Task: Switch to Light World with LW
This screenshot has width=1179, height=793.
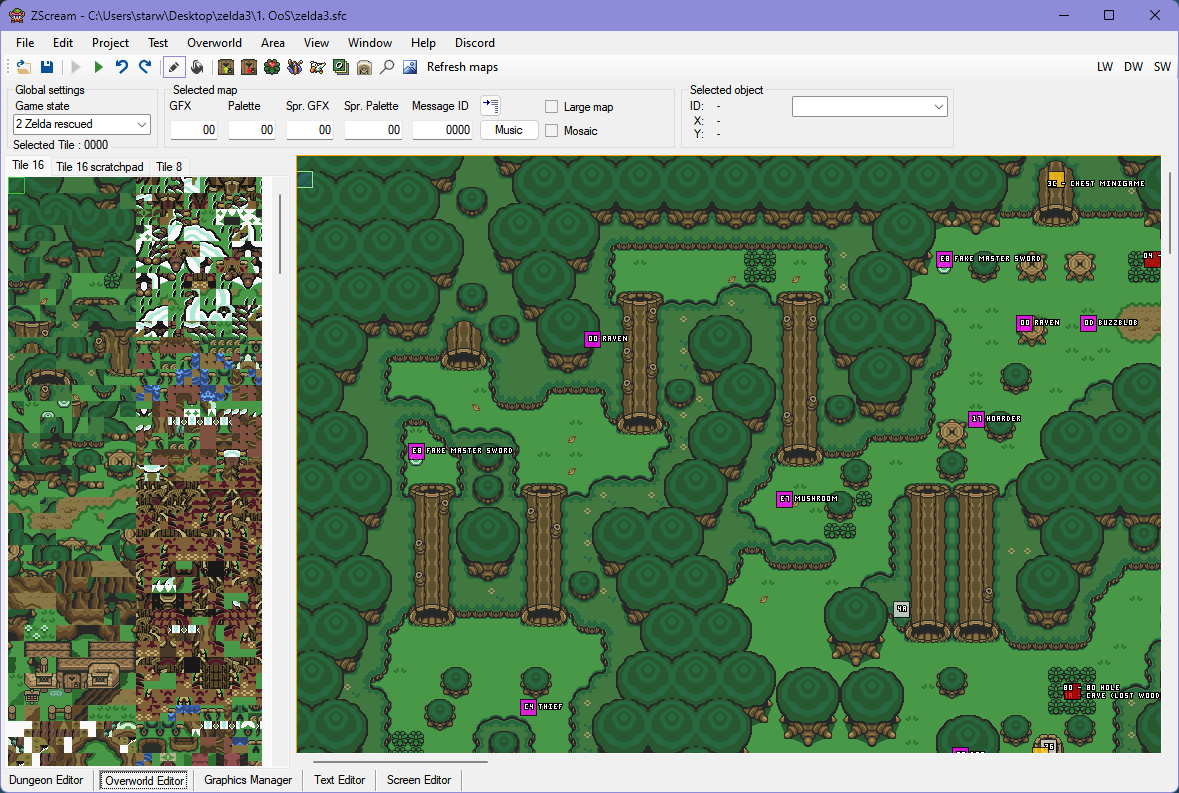Action: pyautogui.click(x=1105, y=67)
